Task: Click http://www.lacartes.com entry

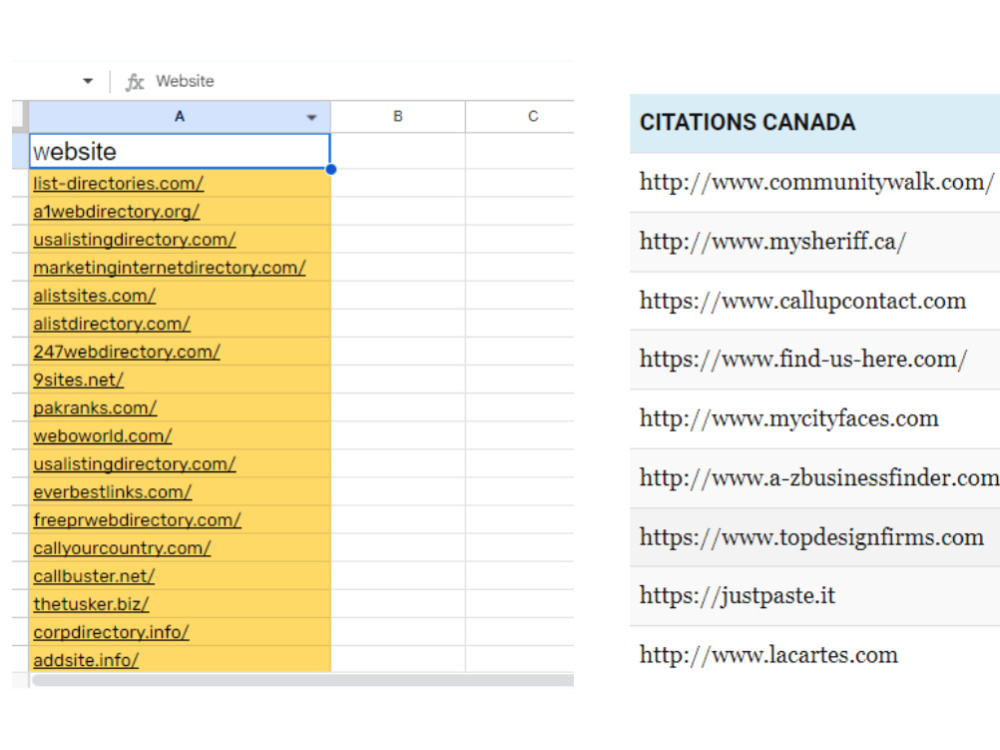Action: click(768, 655)
